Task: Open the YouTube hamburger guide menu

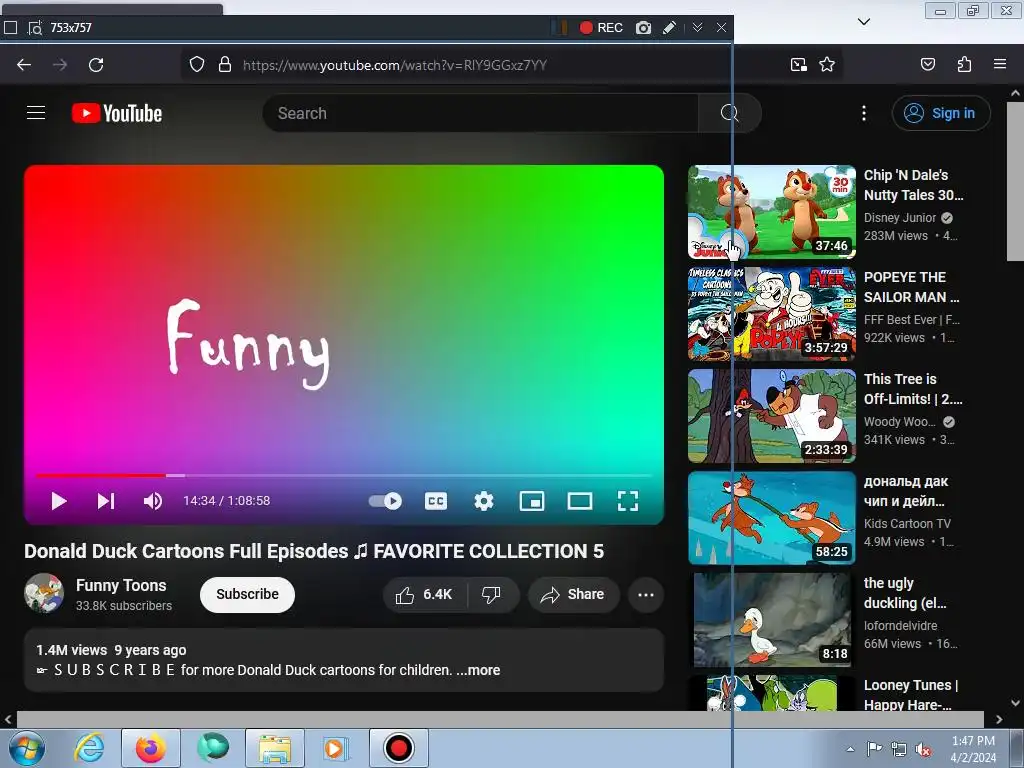Action: (36, 113)
